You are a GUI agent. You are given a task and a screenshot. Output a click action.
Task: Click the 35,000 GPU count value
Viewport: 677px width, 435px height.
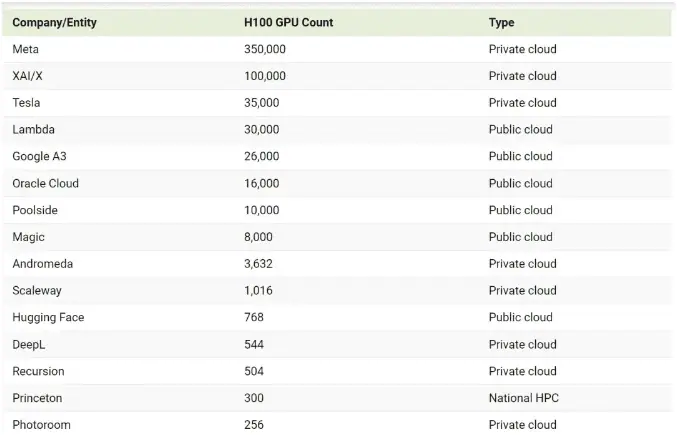(262, 103)
